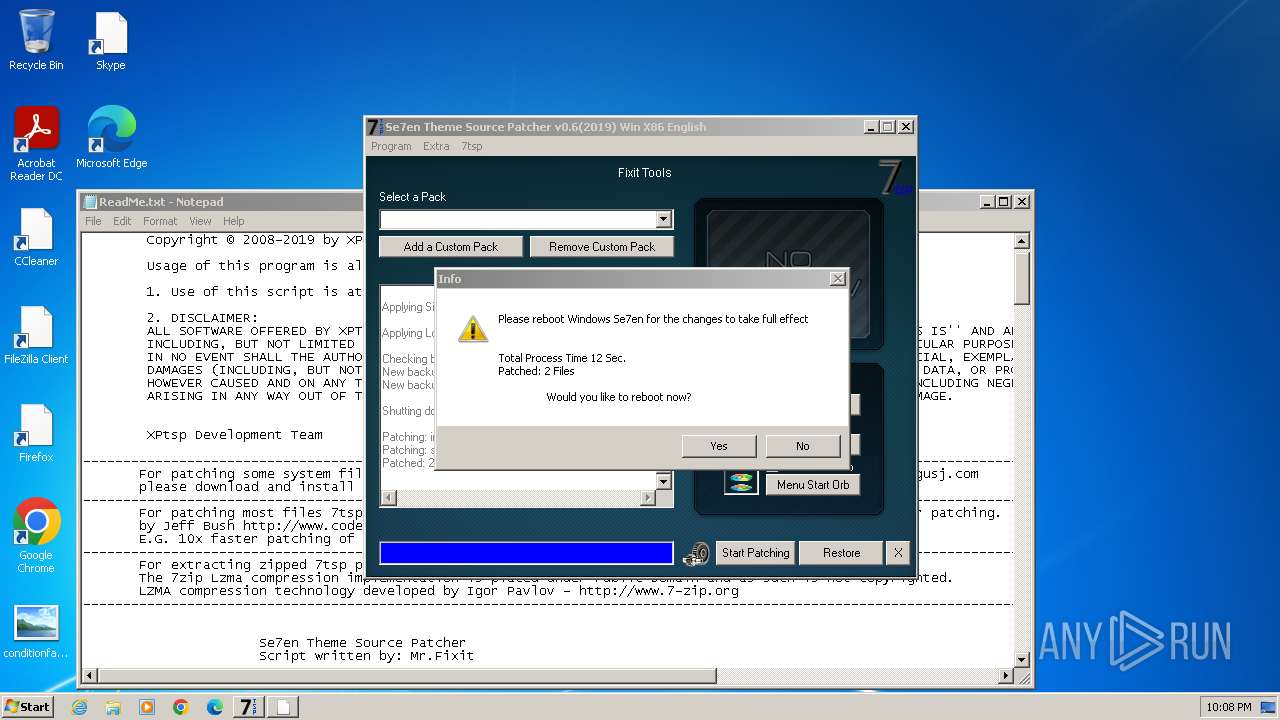Open 7tsp menu in patcher
This screenshot has width=1280, height=720.
click(471, 146)
